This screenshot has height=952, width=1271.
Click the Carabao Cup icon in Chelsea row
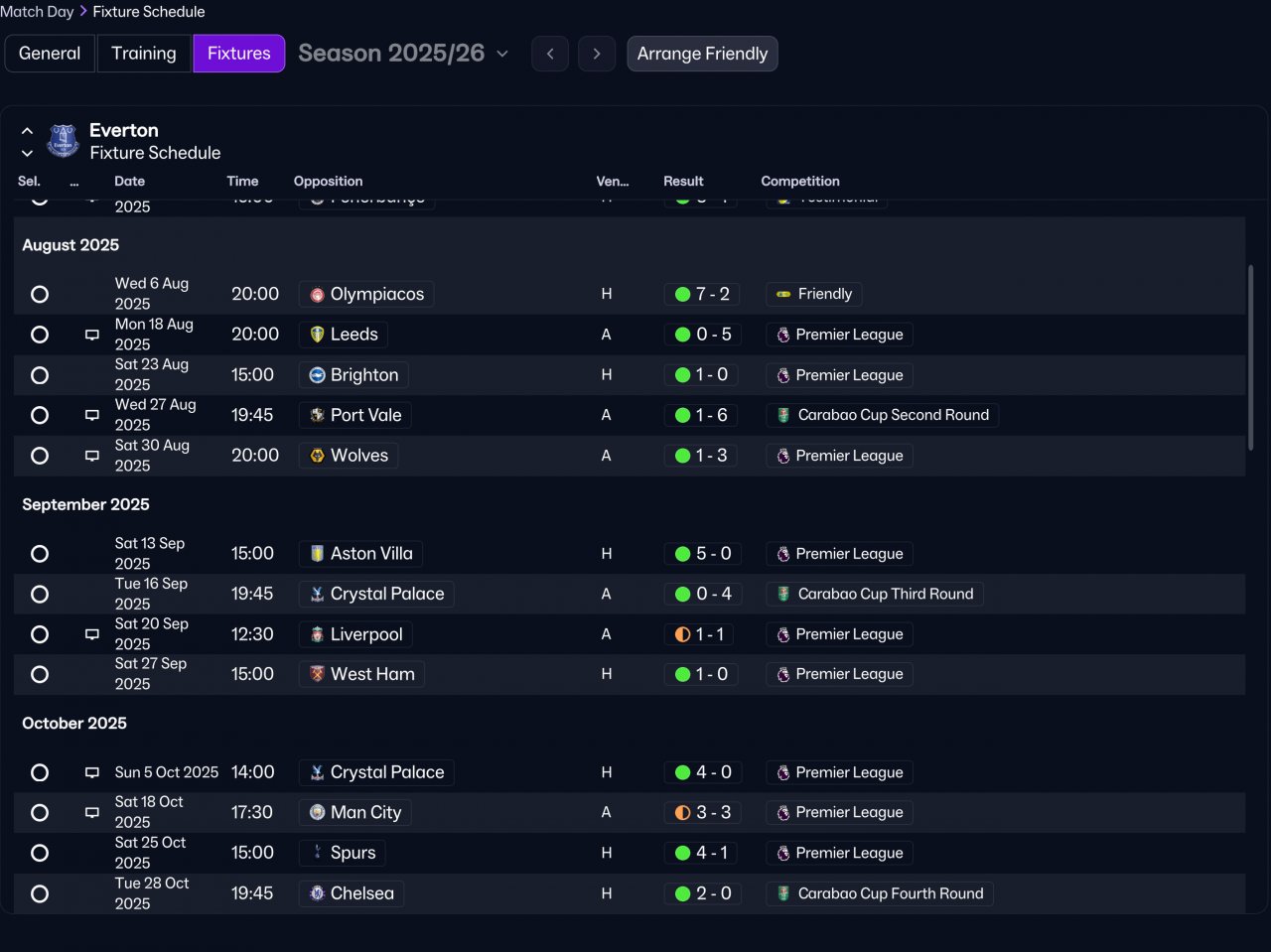783,893
